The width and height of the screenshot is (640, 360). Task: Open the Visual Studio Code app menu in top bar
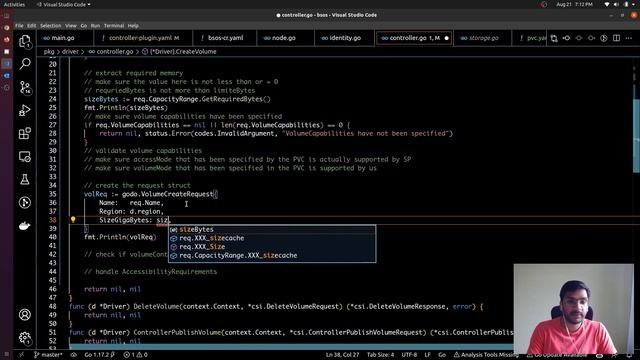tap(64, 4)
